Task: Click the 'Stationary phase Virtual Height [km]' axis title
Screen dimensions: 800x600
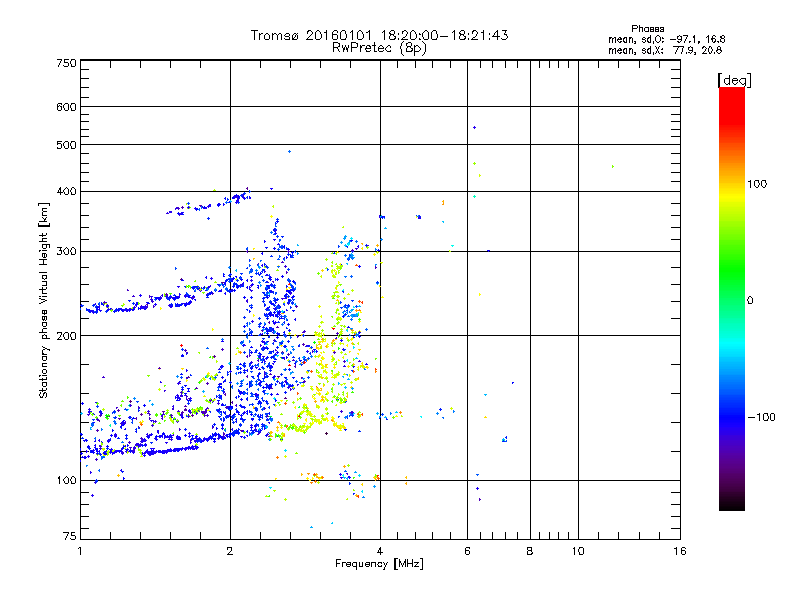Action: coord(43,301)
